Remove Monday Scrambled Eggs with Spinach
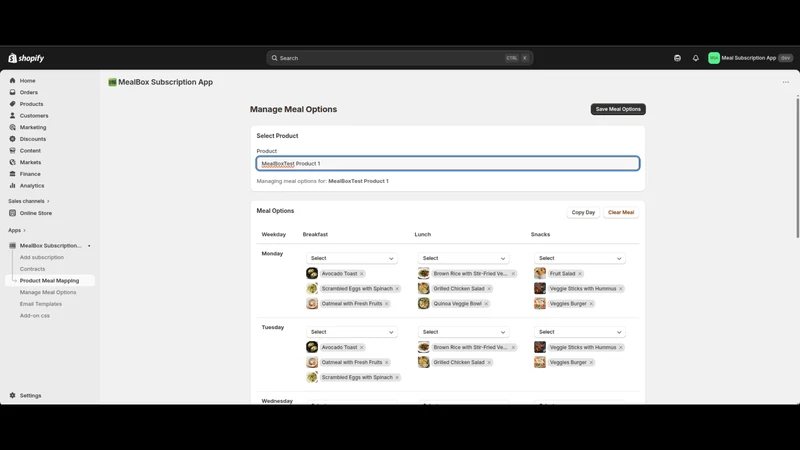The height and width of the screenshot is (450, 800). 397,289
